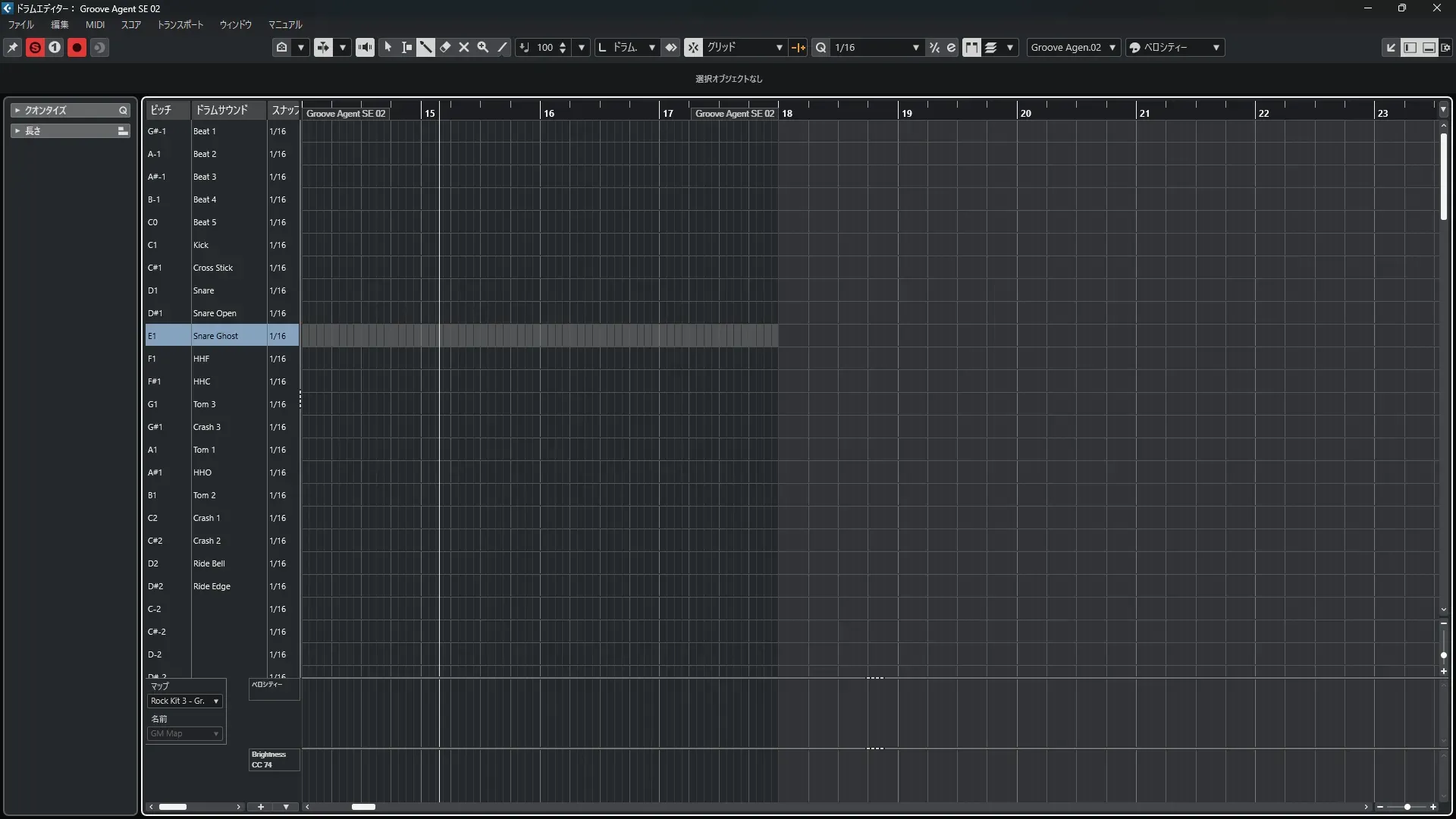1456x819 pixels.
Task: Open the MIDI menu
Action: (95, 24)
